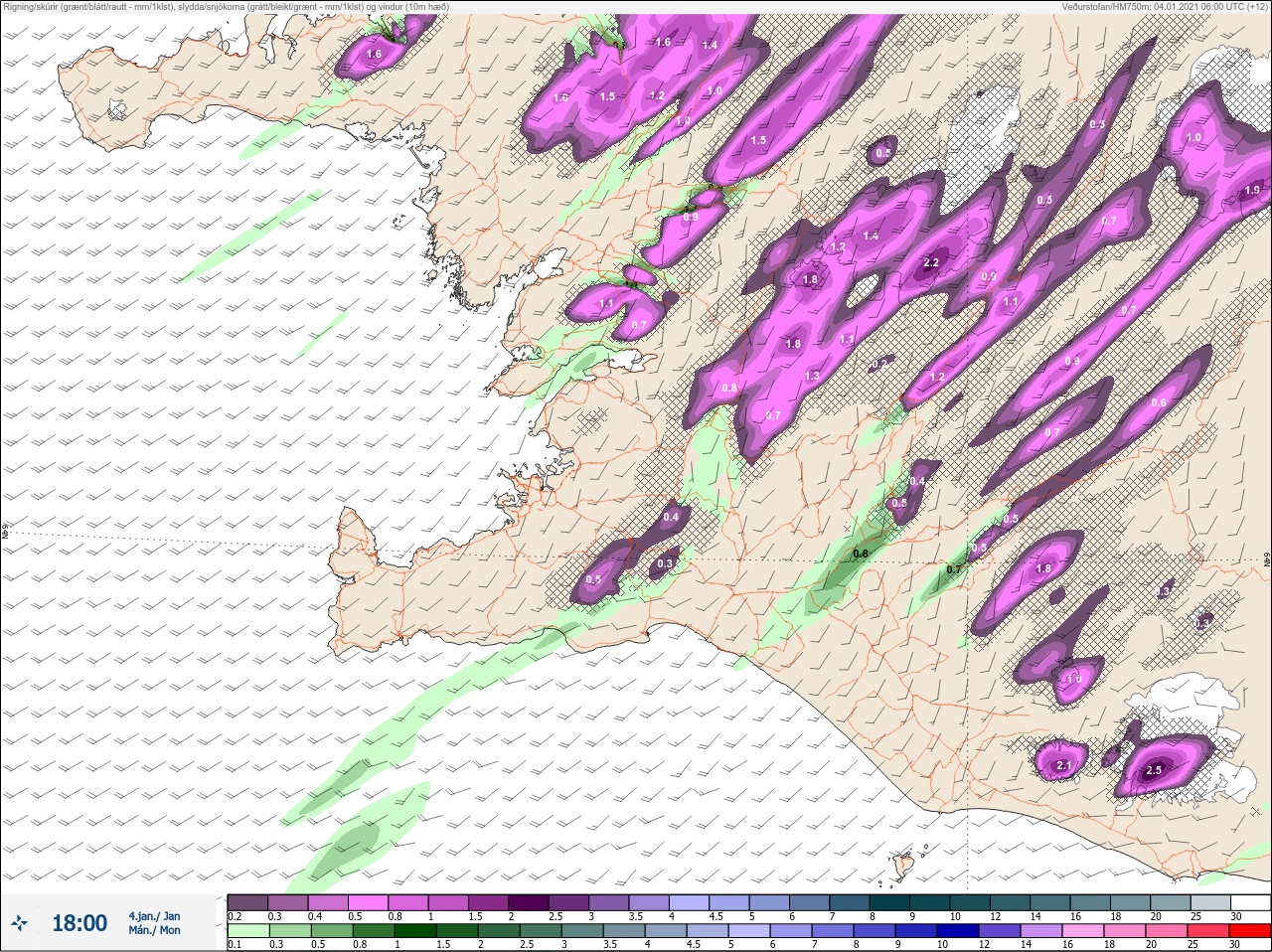The height and width of the screenshot is (952, 1272).
Task: Pick the pale green 0.1 swatch in lower rain legend
Action: click(247, 931)
